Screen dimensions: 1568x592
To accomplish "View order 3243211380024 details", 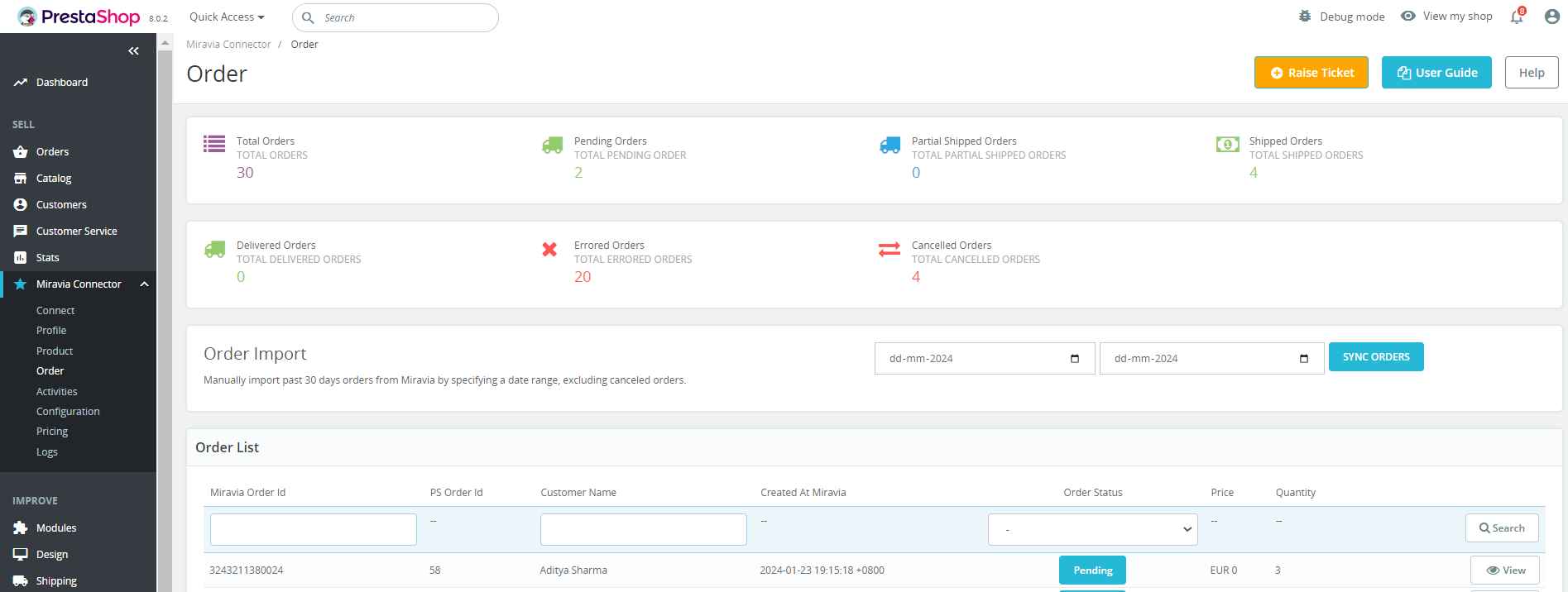I will [1505, 571].
